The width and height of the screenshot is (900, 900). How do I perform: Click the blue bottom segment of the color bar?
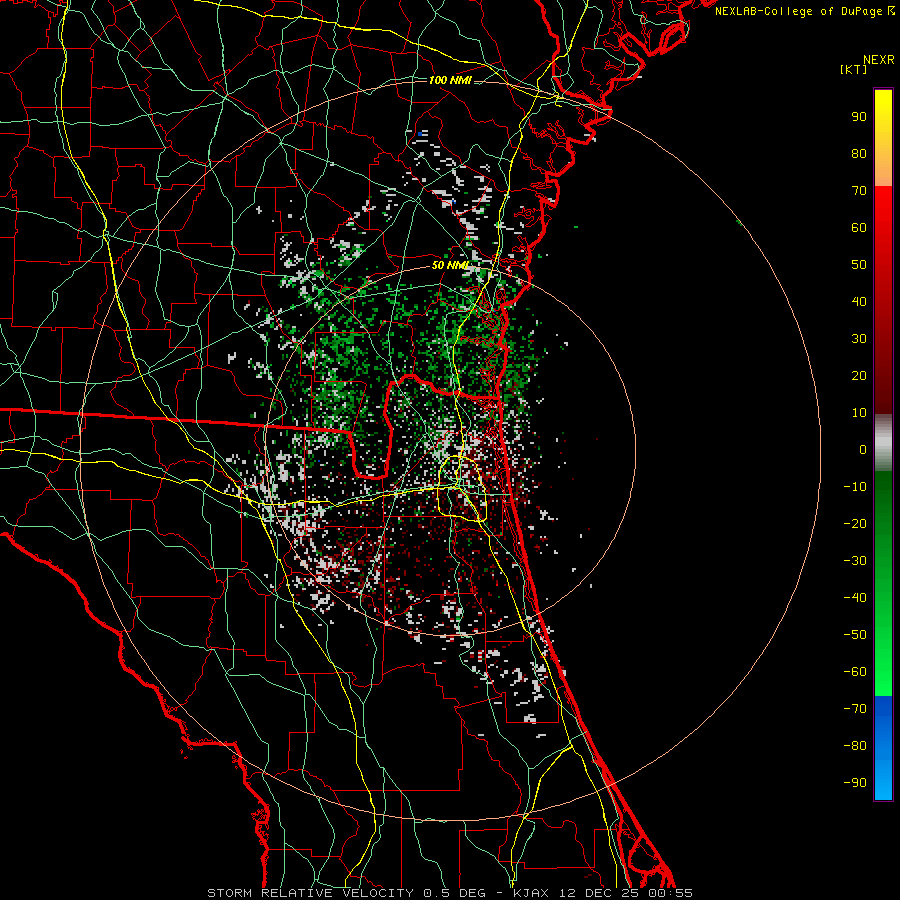883,748
